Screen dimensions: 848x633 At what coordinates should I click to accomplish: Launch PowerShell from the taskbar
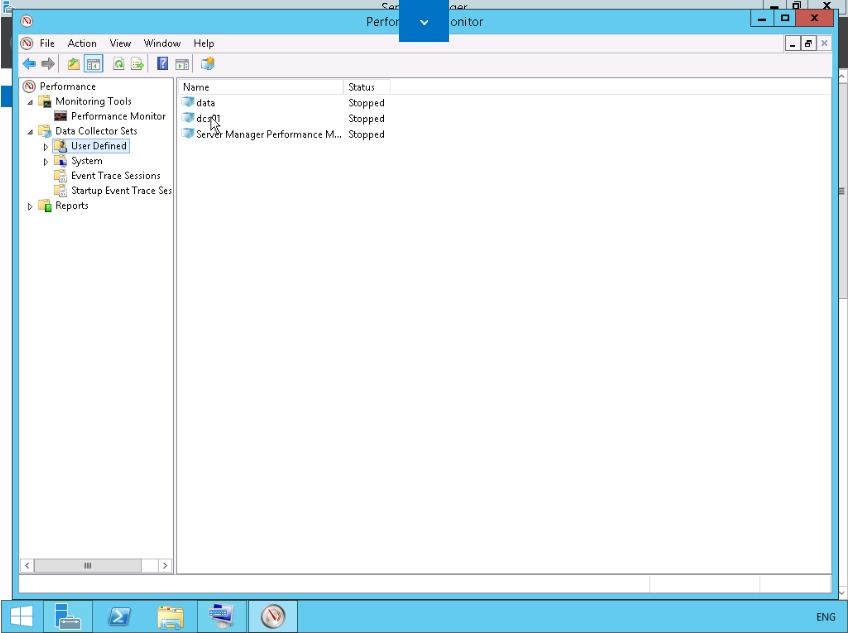click(x=119, y=616)
